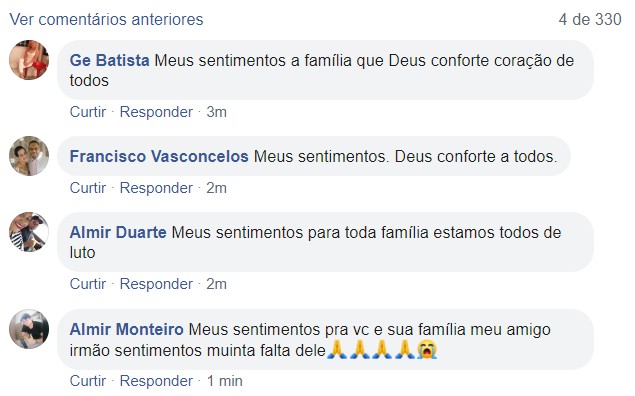
Task: Click the Ge Batista name link
Action: 109,60
